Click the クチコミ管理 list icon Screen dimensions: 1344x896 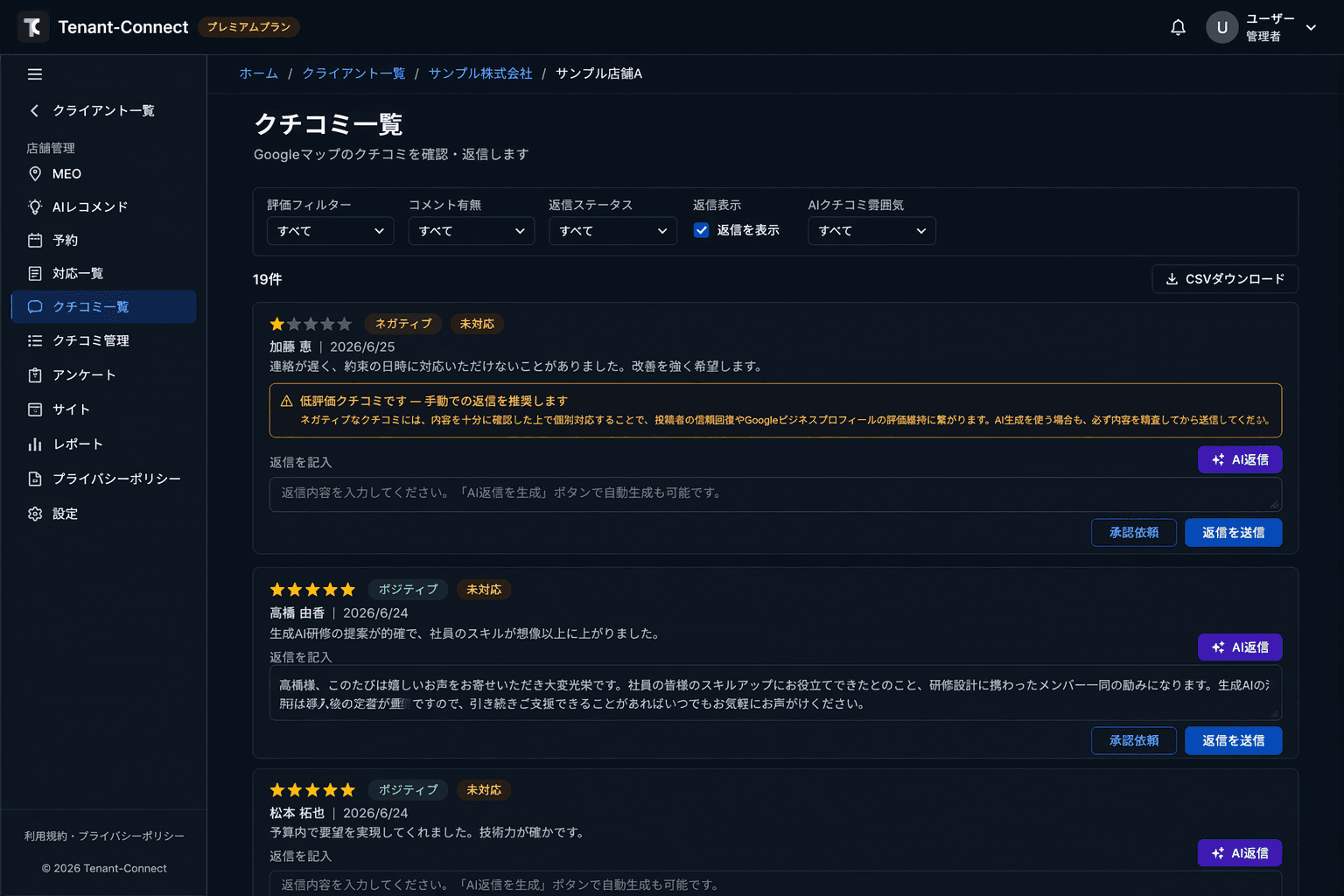(35, 341)
